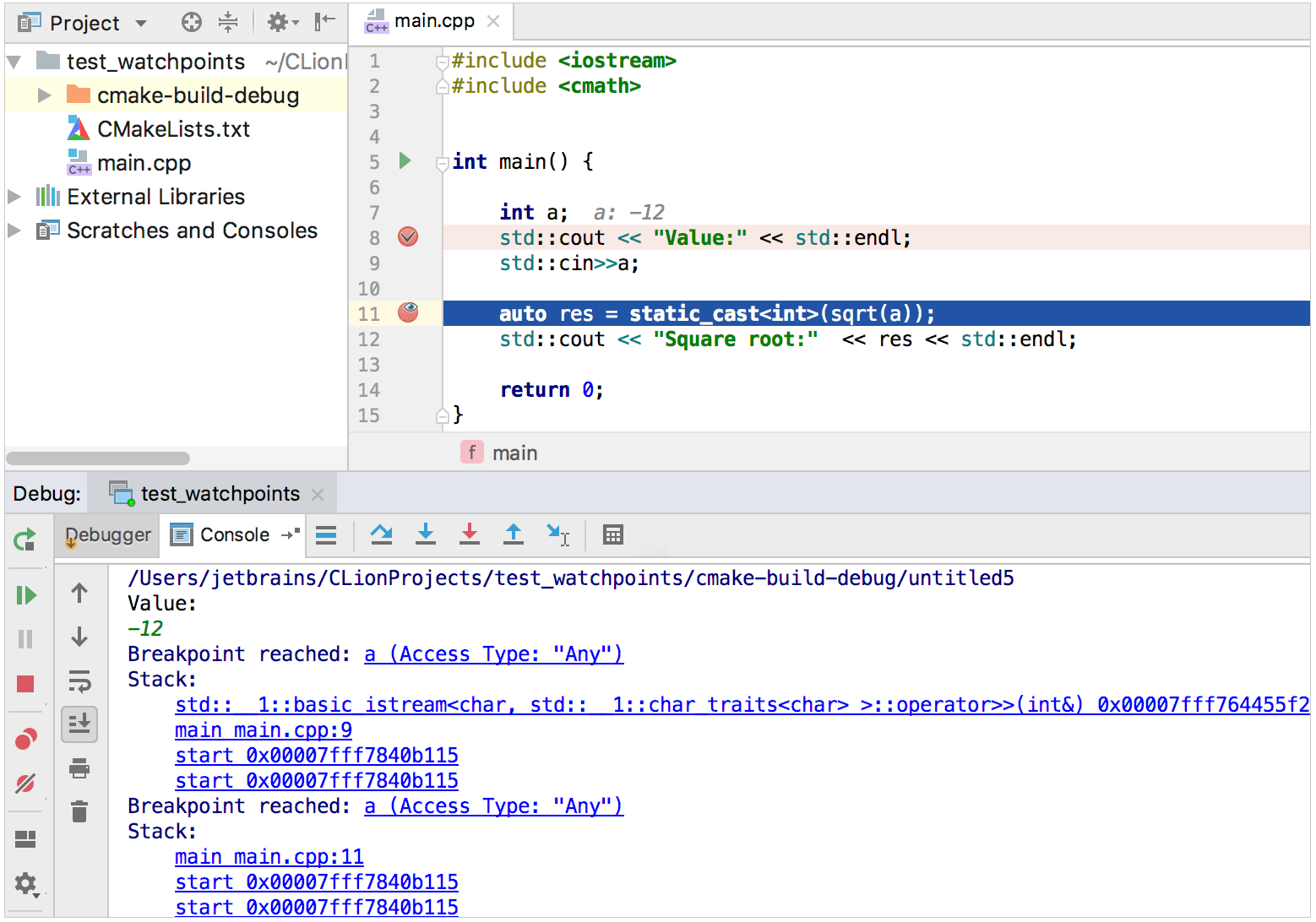Viewport: 1316px width, 922px height.
Task: Switch to the Console tab
Action: pos(234,535)
